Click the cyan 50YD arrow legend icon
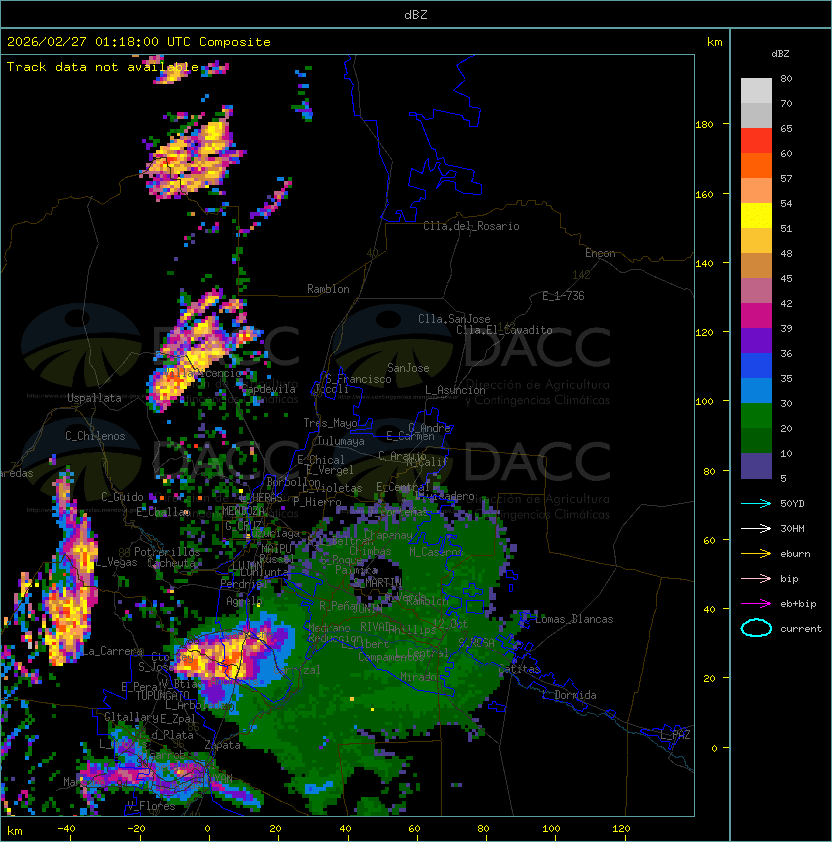This screenshot has width=832, height=842. 756,503
